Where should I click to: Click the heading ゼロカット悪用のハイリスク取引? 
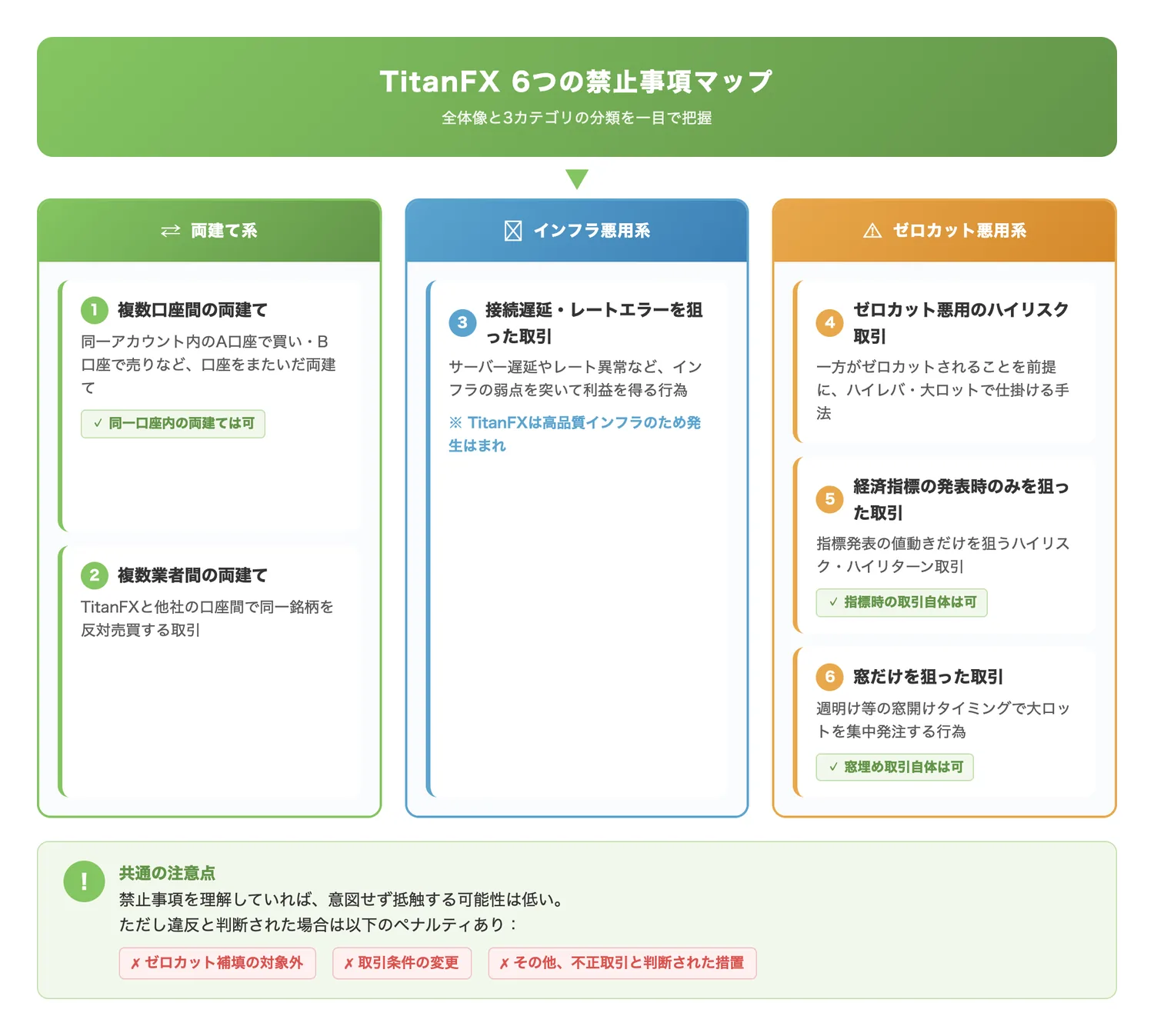962,323
